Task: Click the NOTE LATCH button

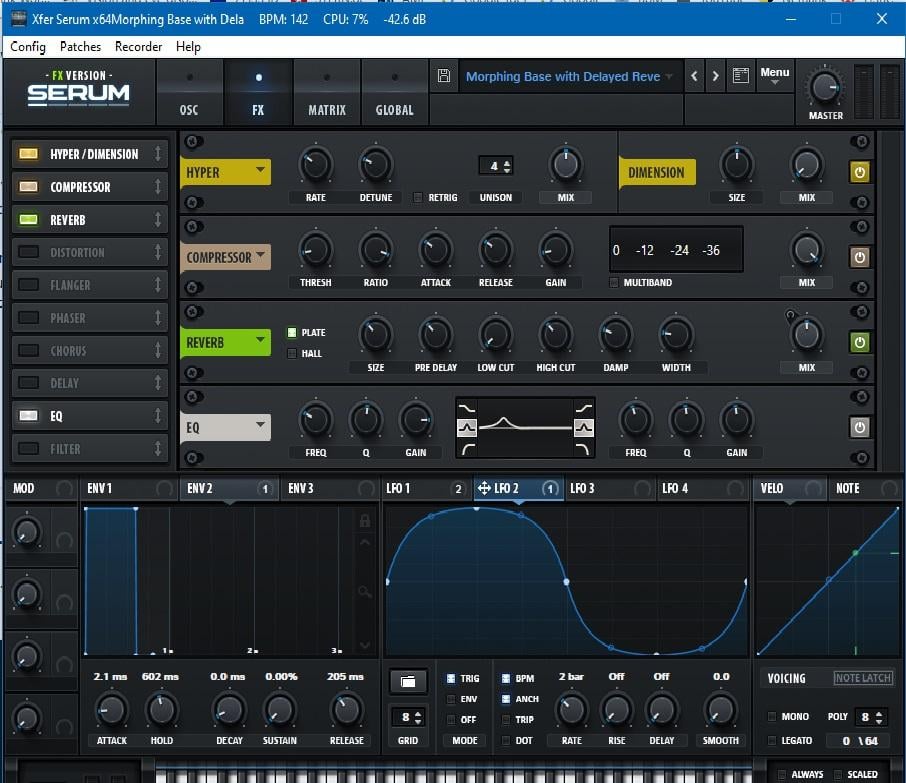Action: (x=863, y=678)
